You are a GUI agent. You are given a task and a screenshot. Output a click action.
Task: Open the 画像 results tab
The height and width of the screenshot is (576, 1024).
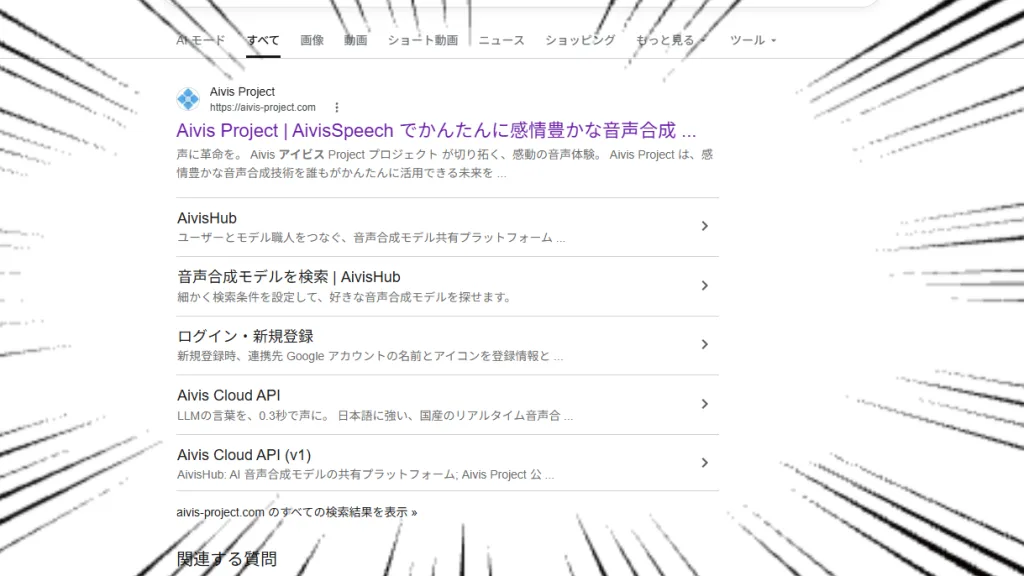point(312,40)
